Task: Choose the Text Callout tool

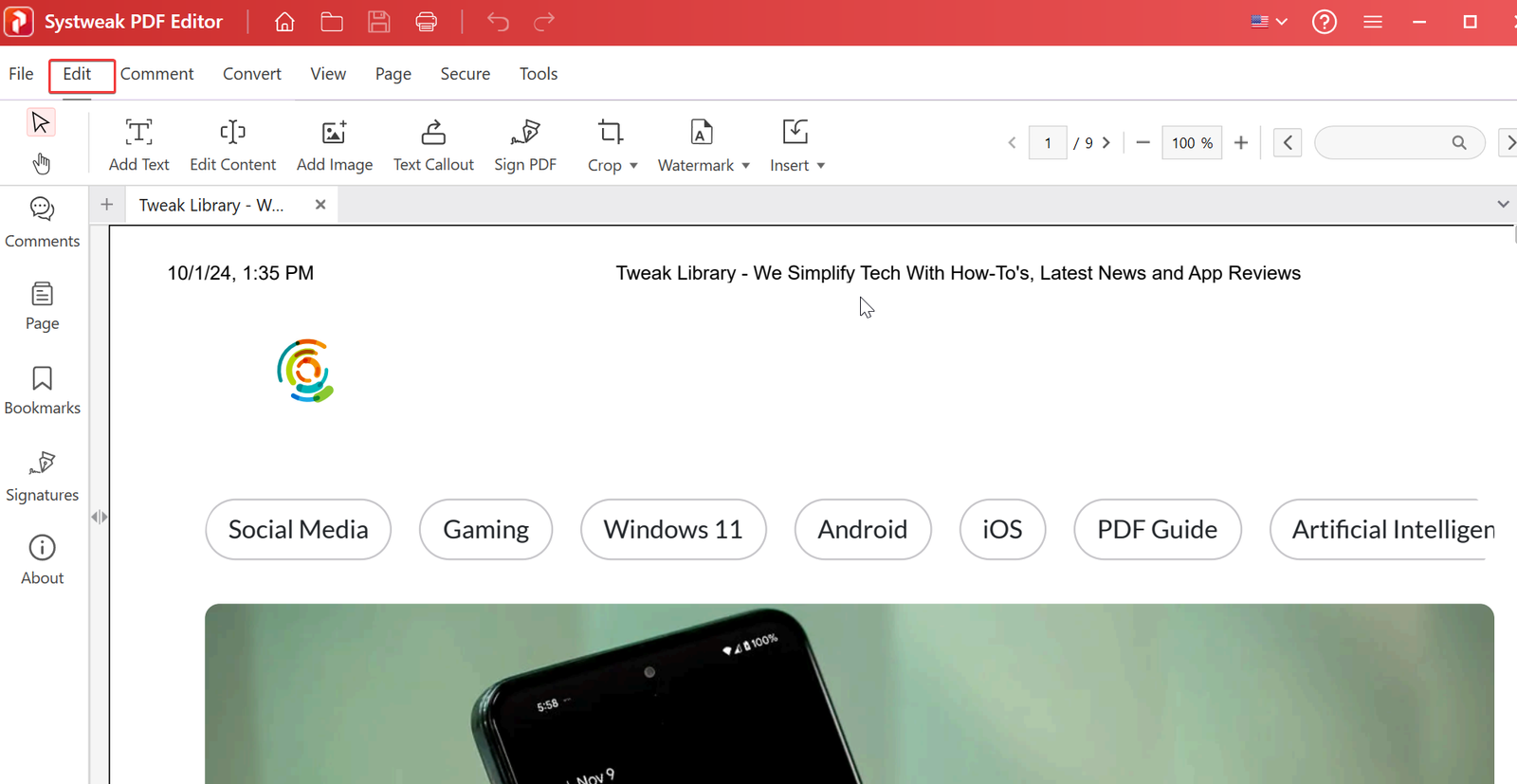Action: coord(433,145)
